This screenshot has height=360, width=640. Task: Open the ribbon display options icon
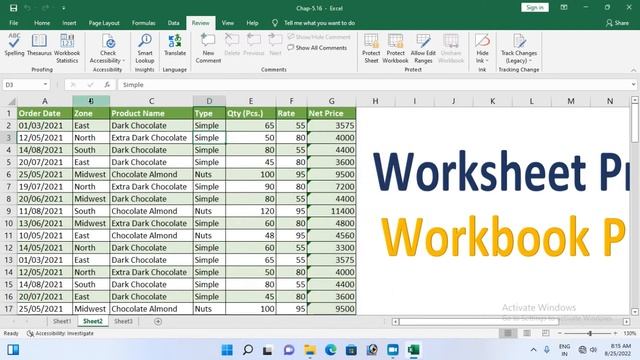[564, 7]
